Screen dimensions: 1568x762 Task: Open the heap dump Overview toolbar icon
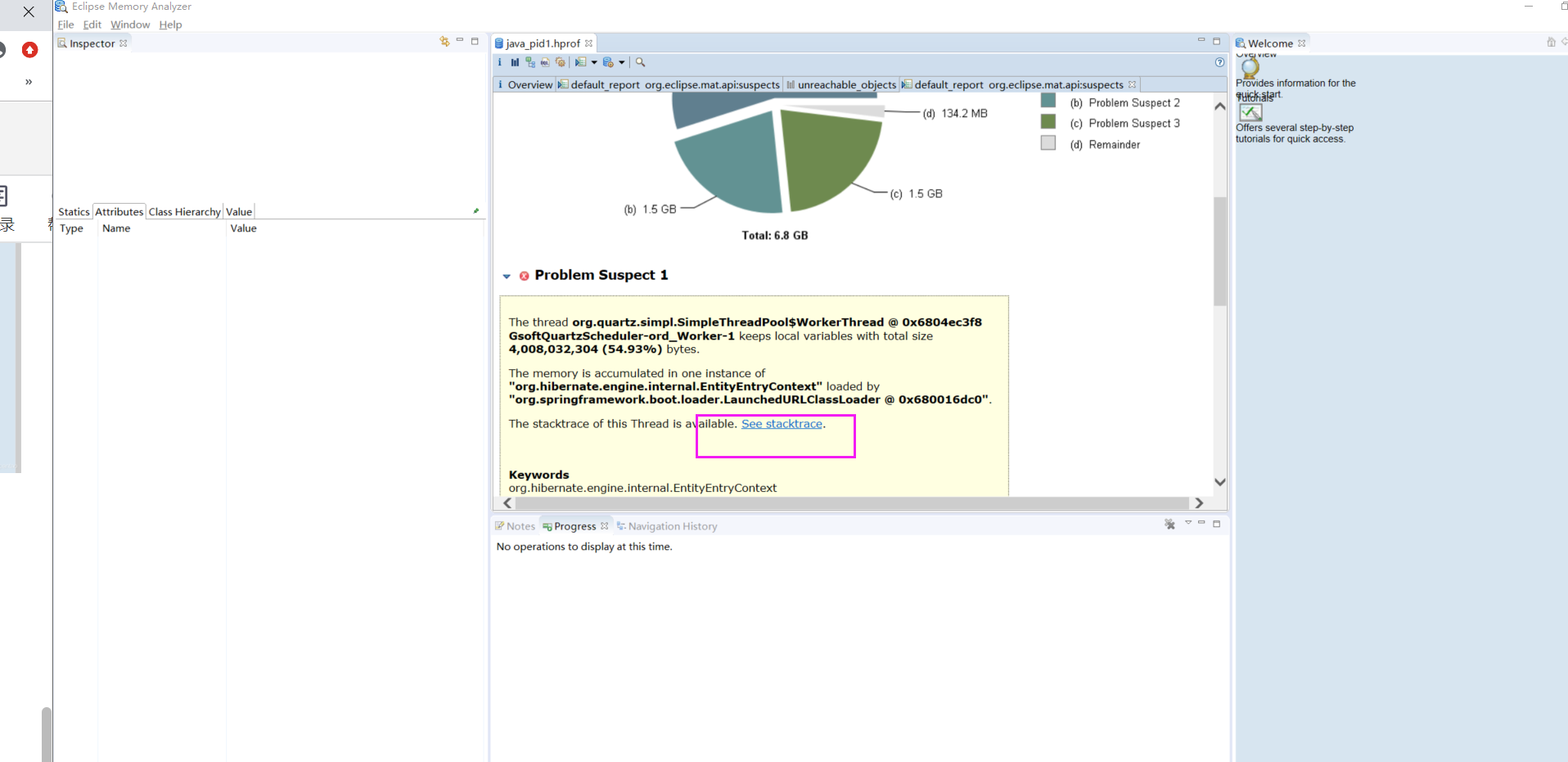pos(499,62)
